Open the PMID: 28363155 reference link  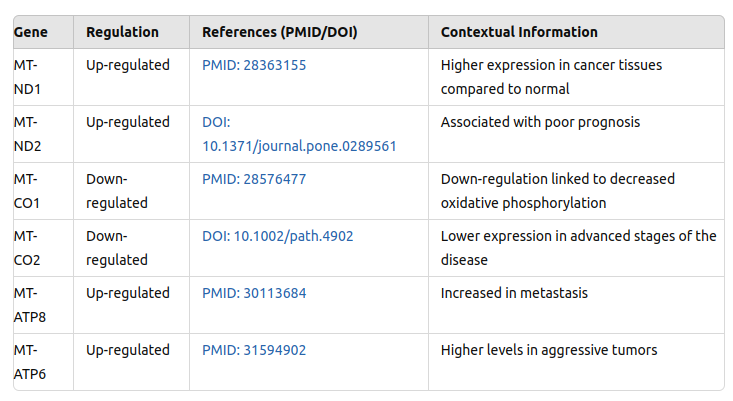tap(253, 65)
